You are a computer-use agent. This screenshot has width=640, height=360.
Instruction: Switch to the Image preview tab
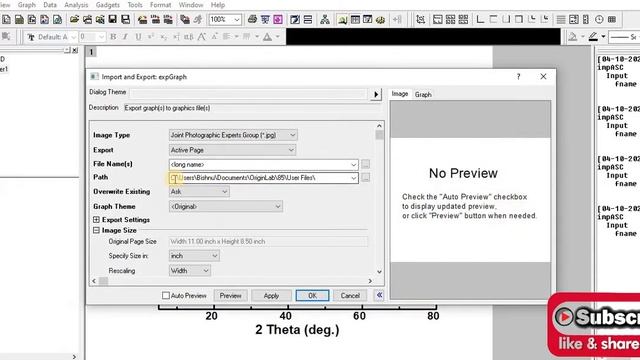click(400, 94)
